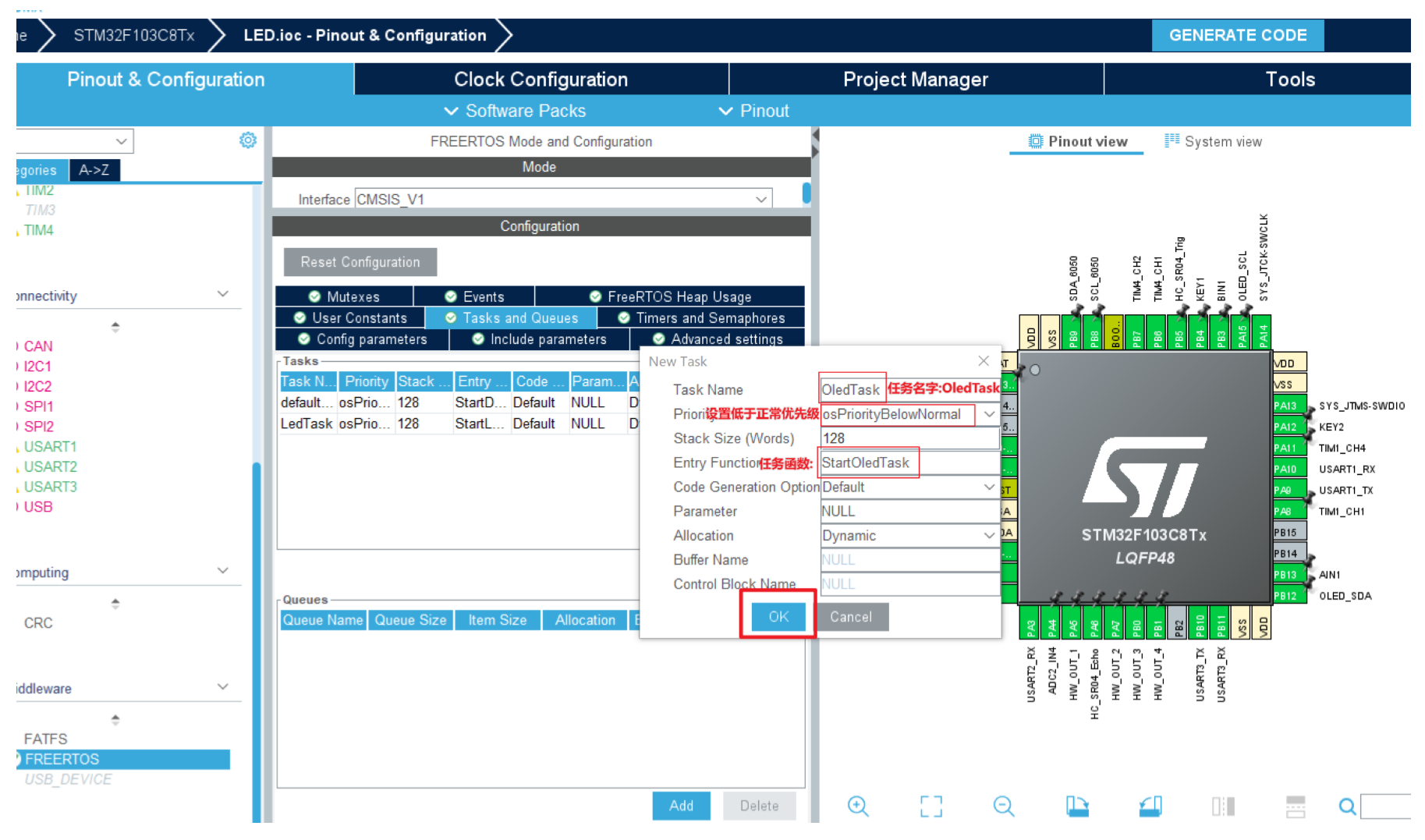
Task: Select SPI2 peripheral
Action: click(x=38, y=427)
